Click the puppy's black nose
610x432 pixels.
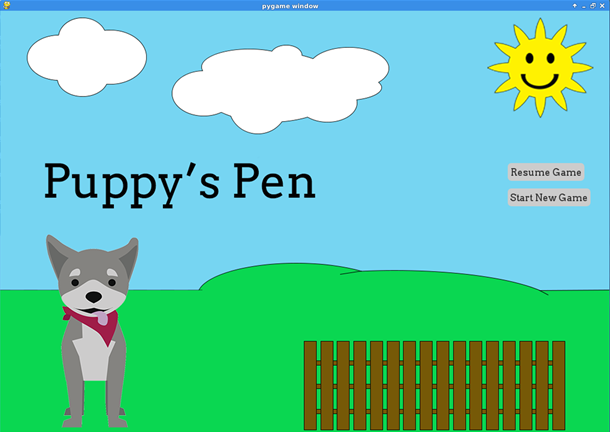93,296
